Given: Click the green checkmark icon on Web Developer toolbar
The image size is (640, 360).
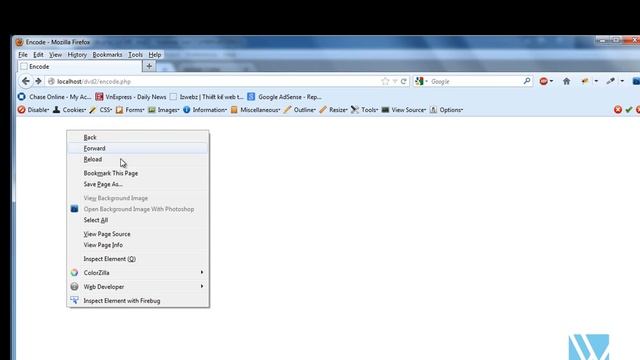Looking at the screenshot, I should 629,109.
